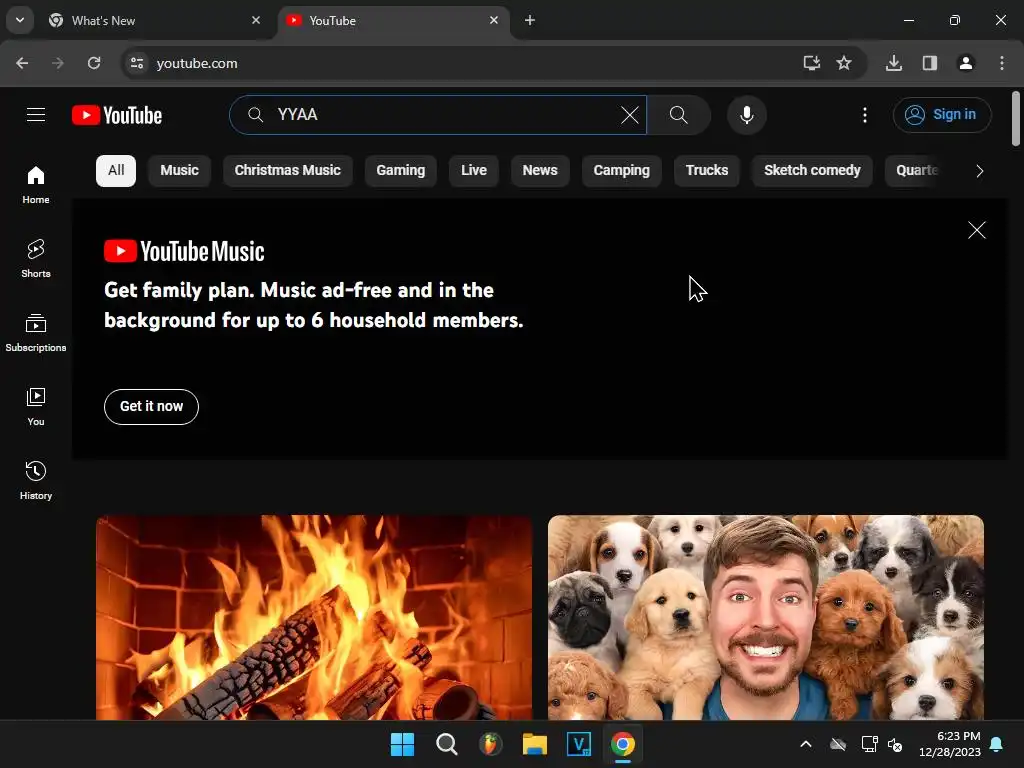The width and height of the screenshot is (1024, 768).
Task: Open the You section in the sidebar
Action: click(36, 406)
